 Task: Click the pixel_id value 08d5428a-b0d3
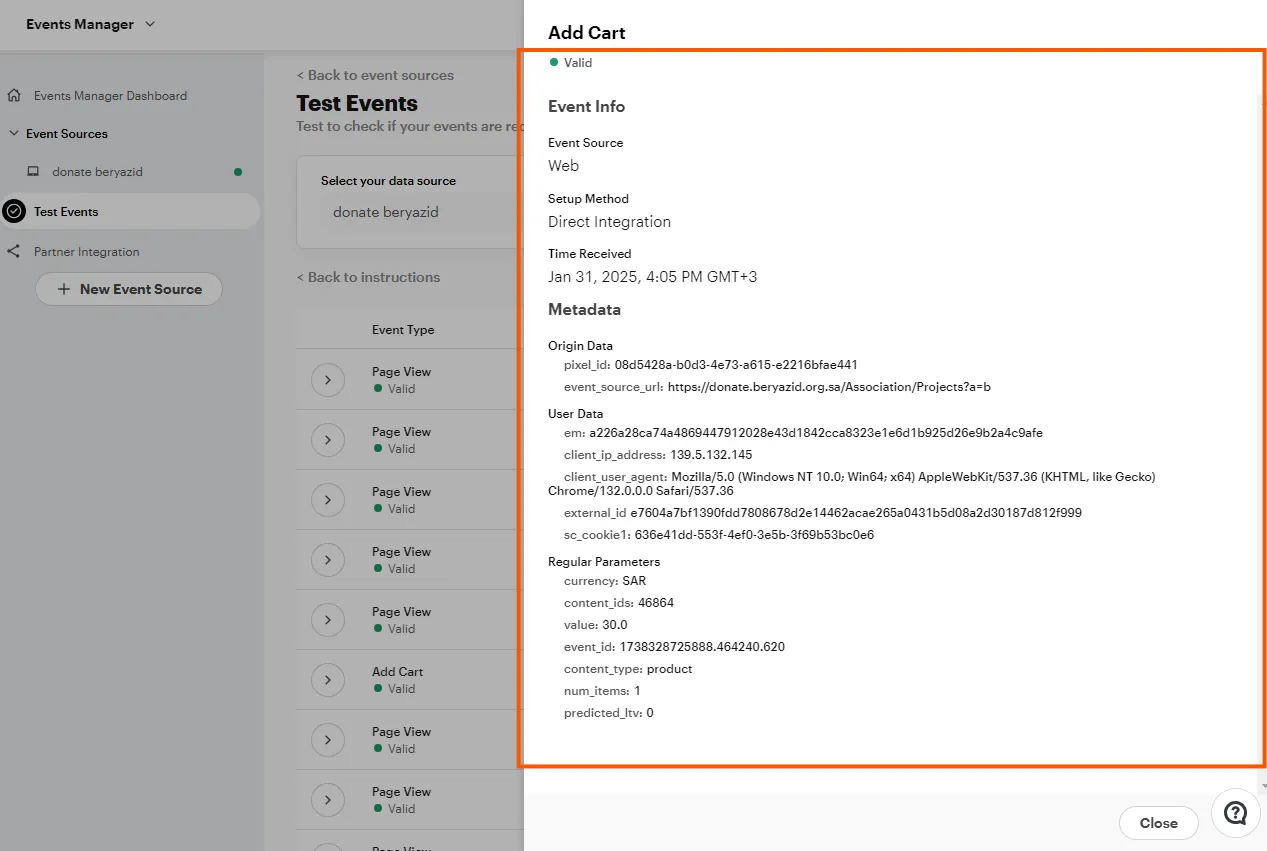coord(736,365)
